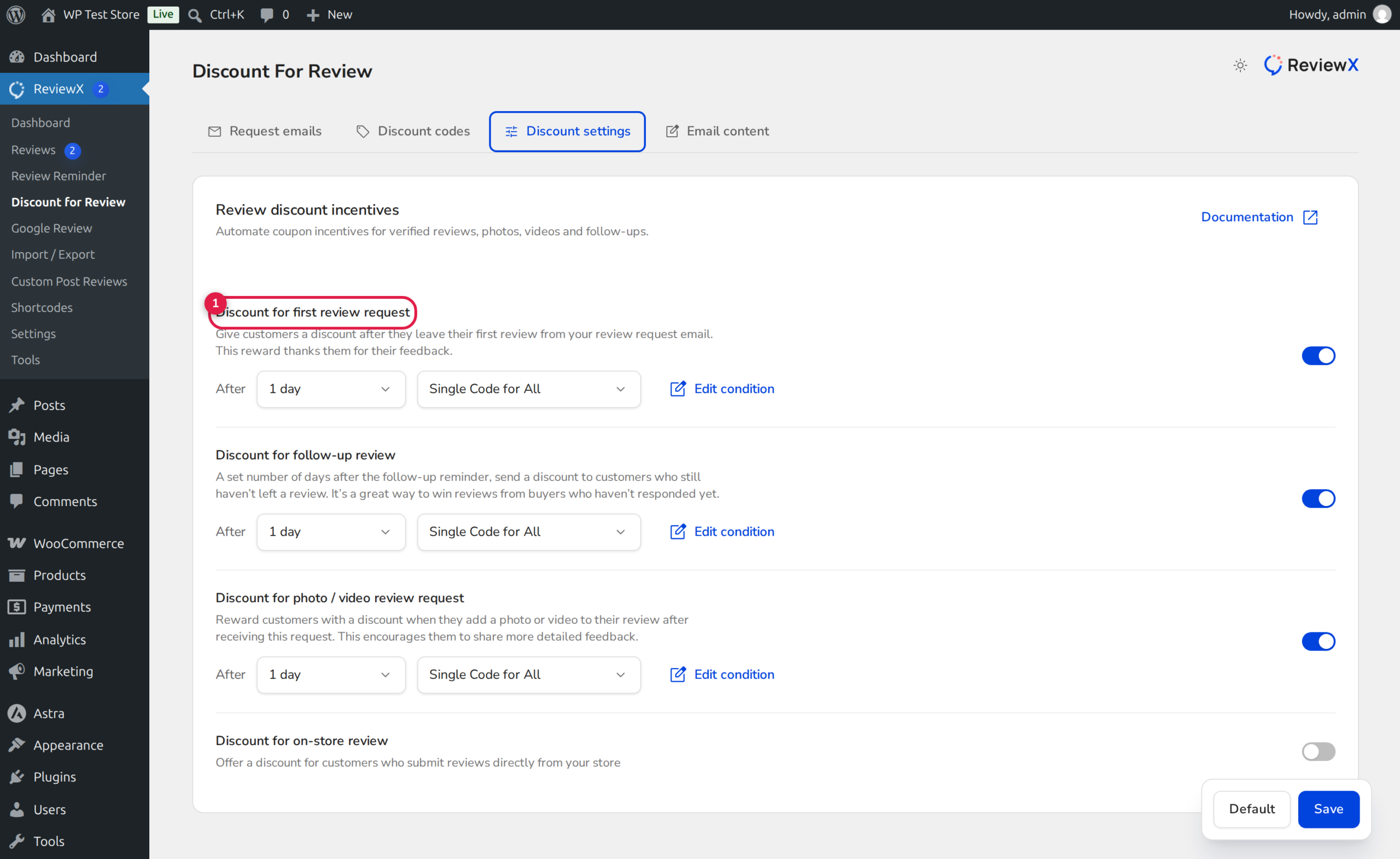Toggle the light/dark theme sun icon
Screen dimensions: 1400x859
[x=1240, y=65]
